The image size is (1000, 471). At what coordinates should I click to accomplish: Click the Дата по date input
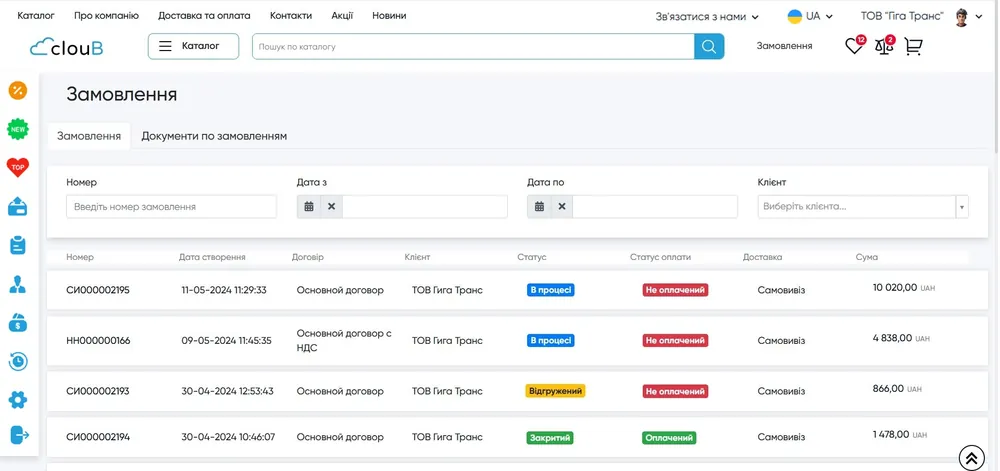pos(655,207)
